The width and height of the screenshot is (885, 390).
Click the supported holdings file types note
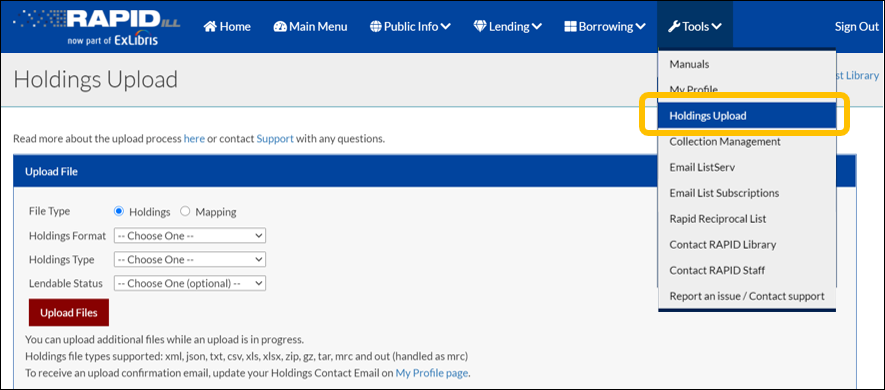[247, 356]
